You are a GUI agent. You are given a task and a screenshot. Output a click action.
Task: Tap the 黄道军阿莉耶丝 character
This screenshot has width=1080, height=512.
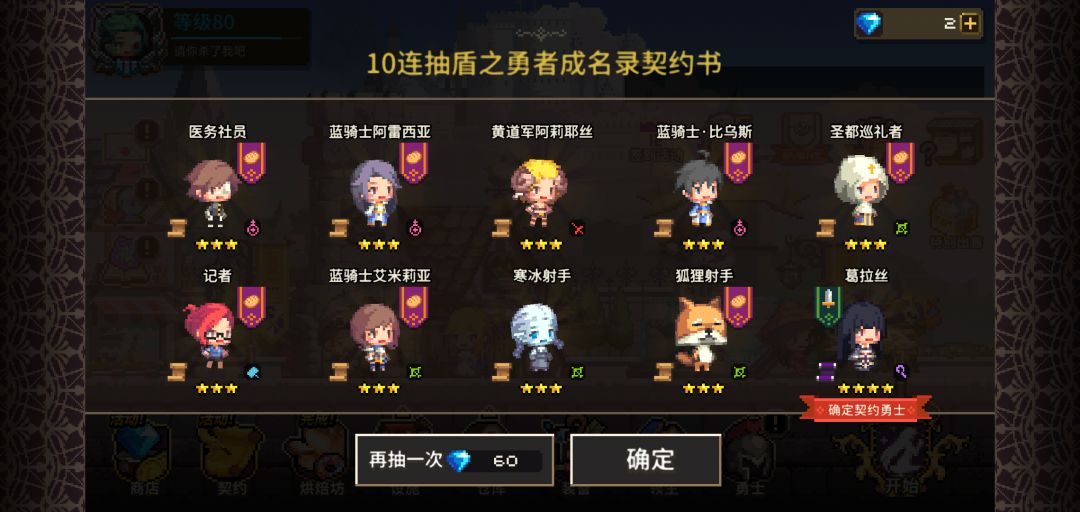tap(539, 194)
